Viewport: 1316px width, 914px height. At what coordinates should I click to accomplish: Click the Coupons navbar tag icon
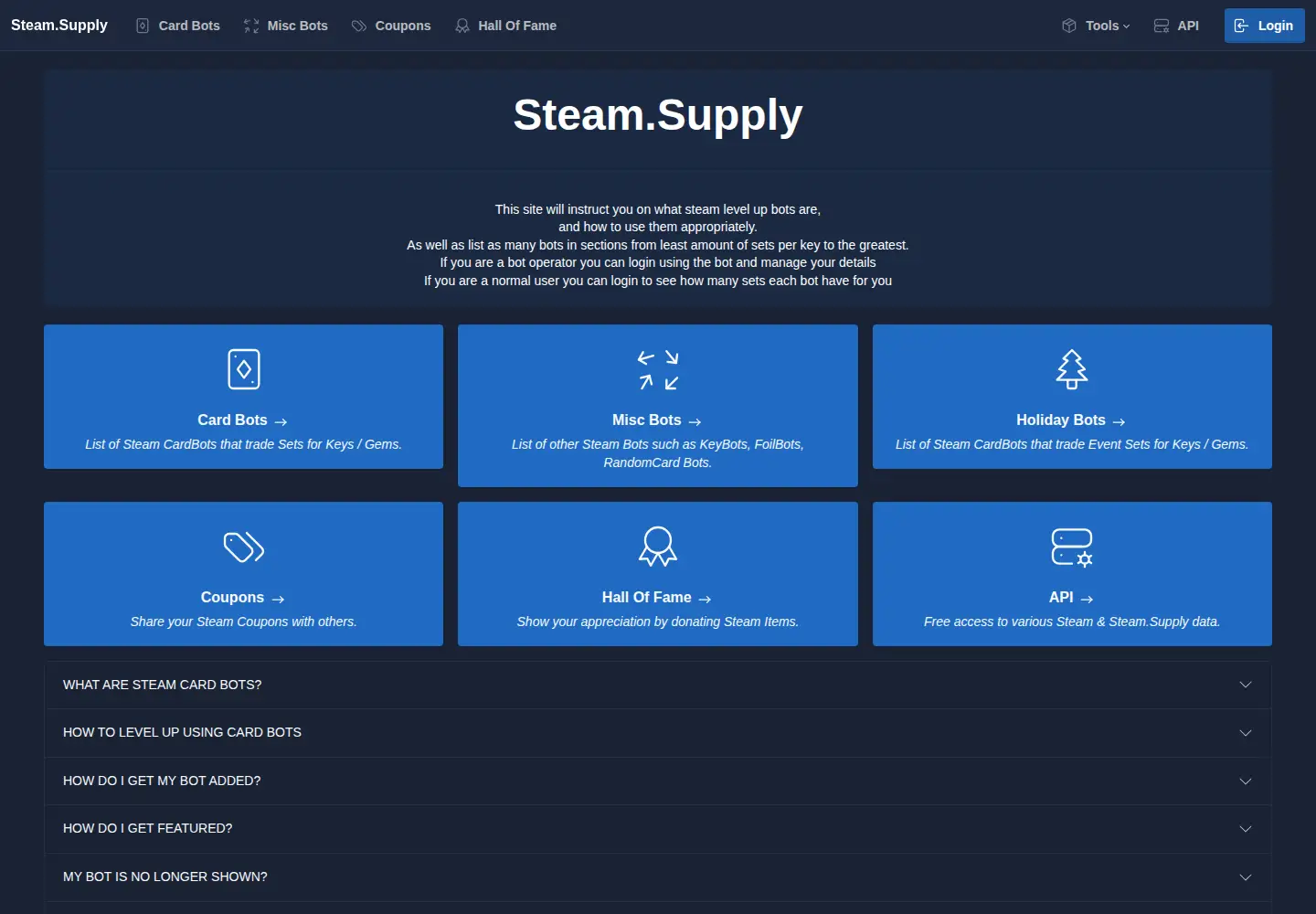[x=359, y=26]
